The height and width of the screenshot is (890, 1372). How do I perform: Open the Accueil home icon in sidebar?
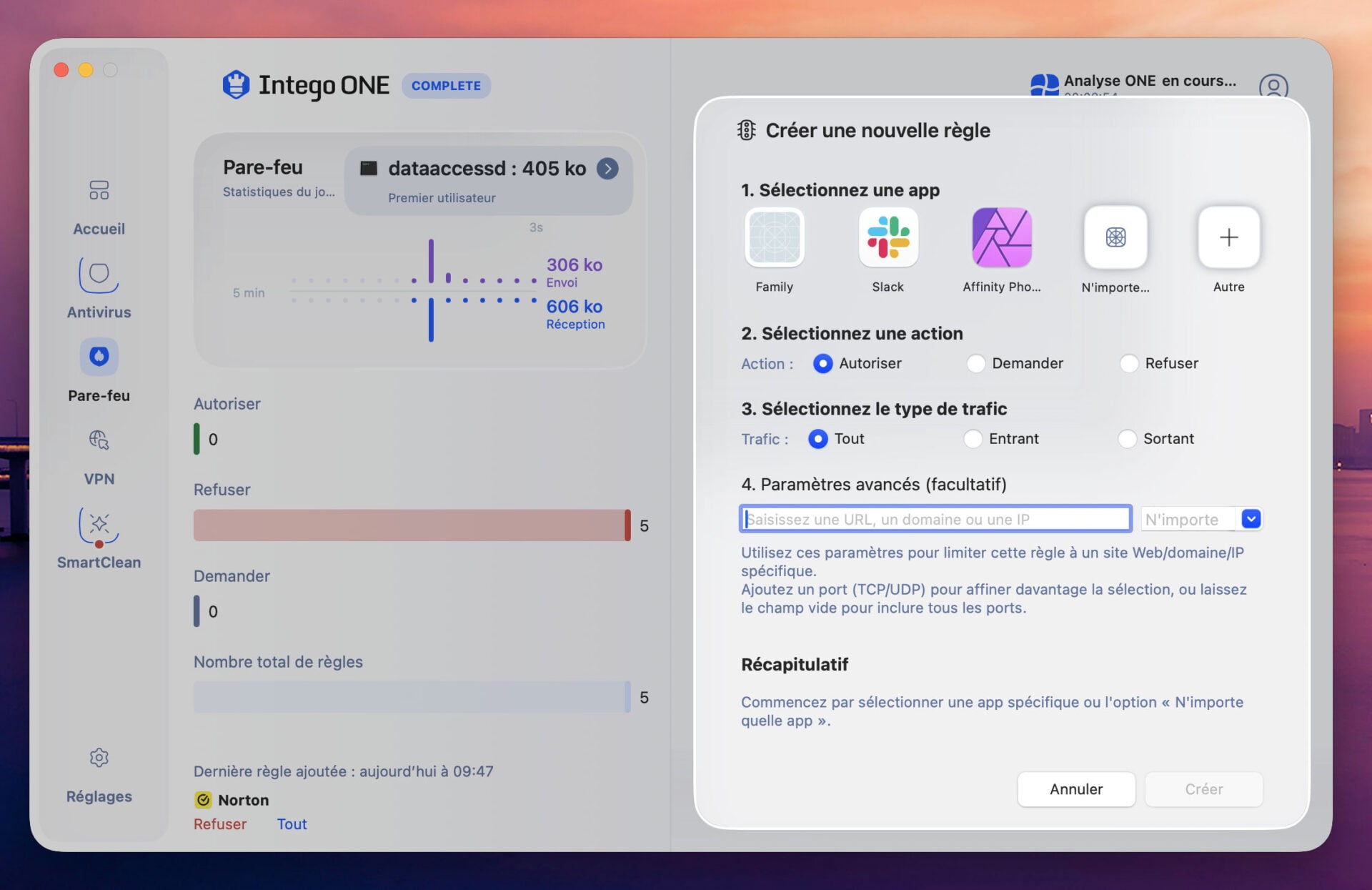(x=99, y=190)
